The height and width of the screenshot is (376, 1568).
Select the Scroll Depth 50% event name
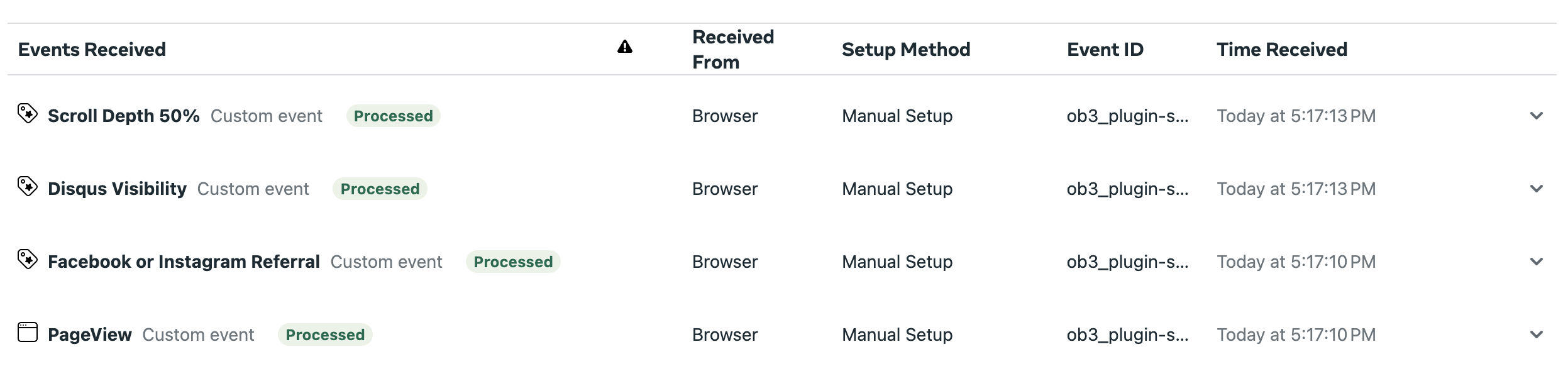(x=124, y=116)
